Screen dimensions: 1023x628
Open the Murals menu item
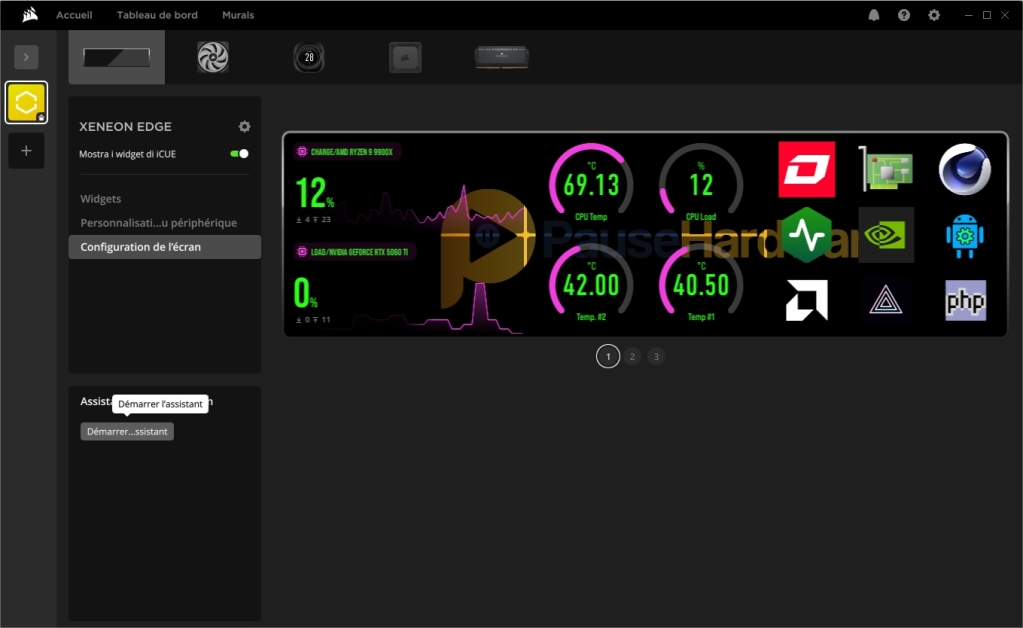coord(238,15)
